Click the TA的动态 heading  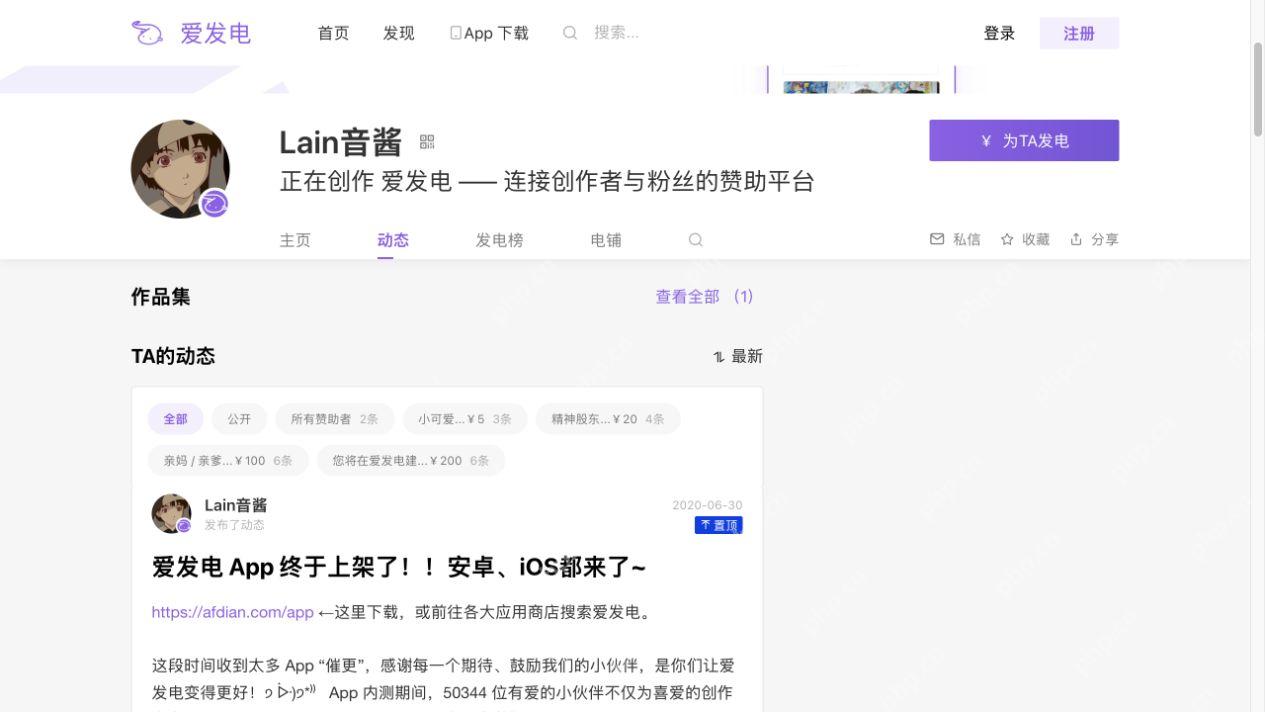coord(173,356)
